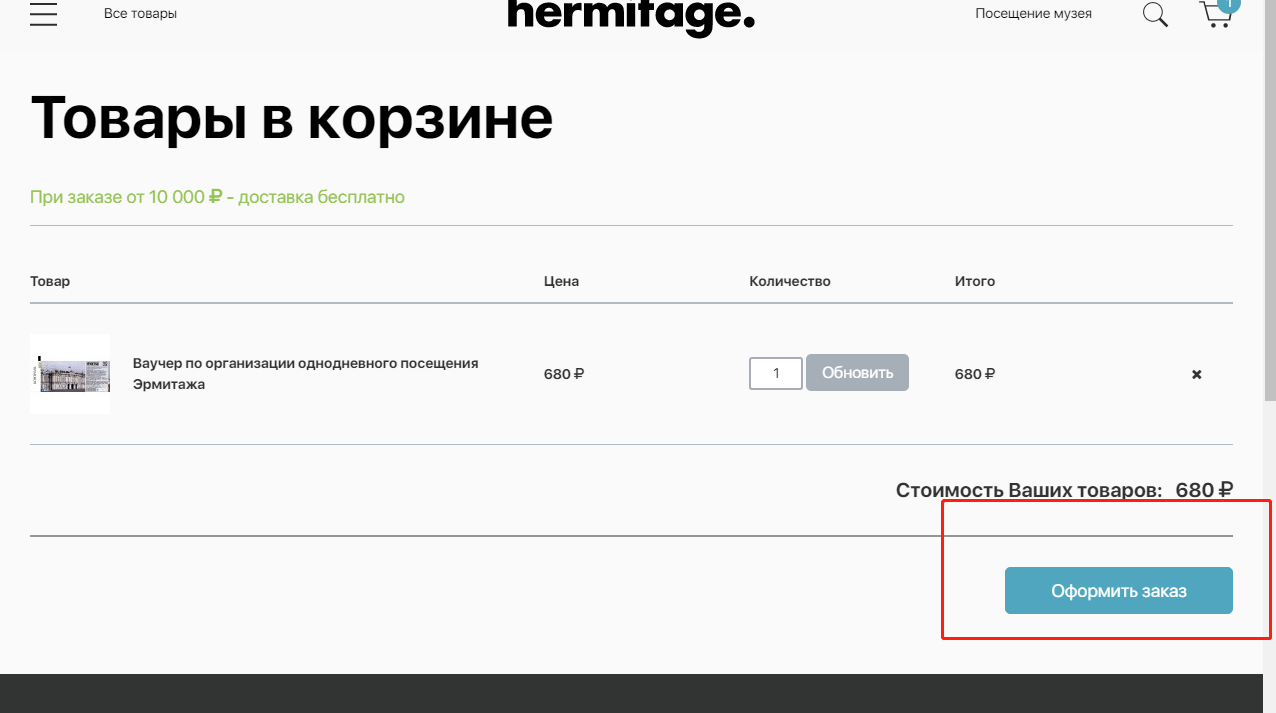Open the search magnifier icon
Image resolution: width=1276 pixels, height=713 pixels.
click(x=1155, y=14)
